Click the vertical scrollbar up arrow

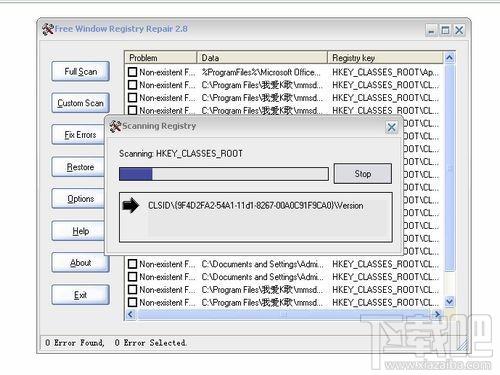(449, 58)
